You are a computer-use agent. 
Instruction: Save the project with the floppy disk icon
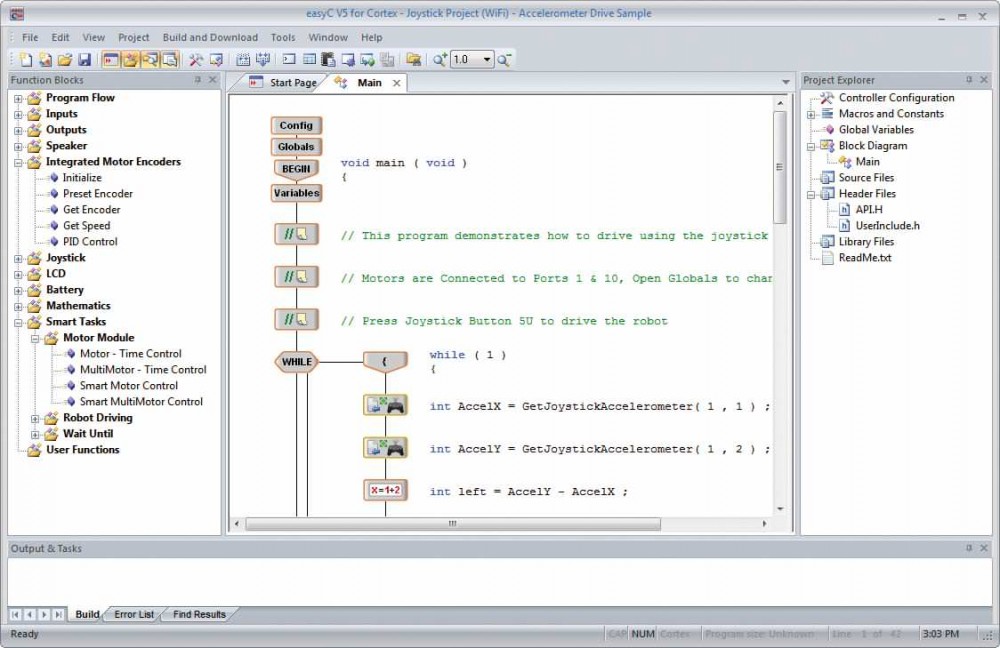(84, 60)
